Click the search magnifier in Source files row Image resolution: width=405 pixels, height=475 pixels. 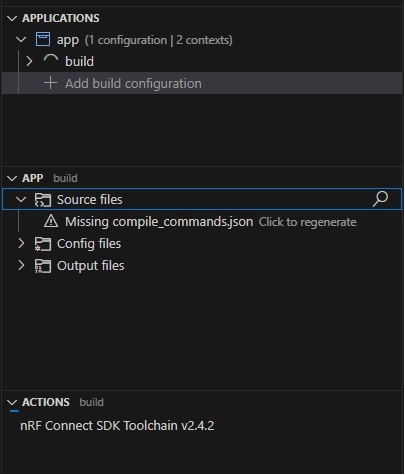[x=380, y=199]
